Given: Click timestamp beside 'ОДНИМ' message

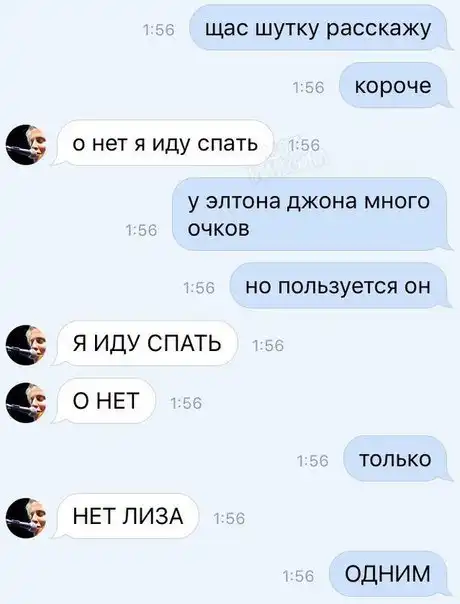Looking at the screenshot, I should coord(299,576).
